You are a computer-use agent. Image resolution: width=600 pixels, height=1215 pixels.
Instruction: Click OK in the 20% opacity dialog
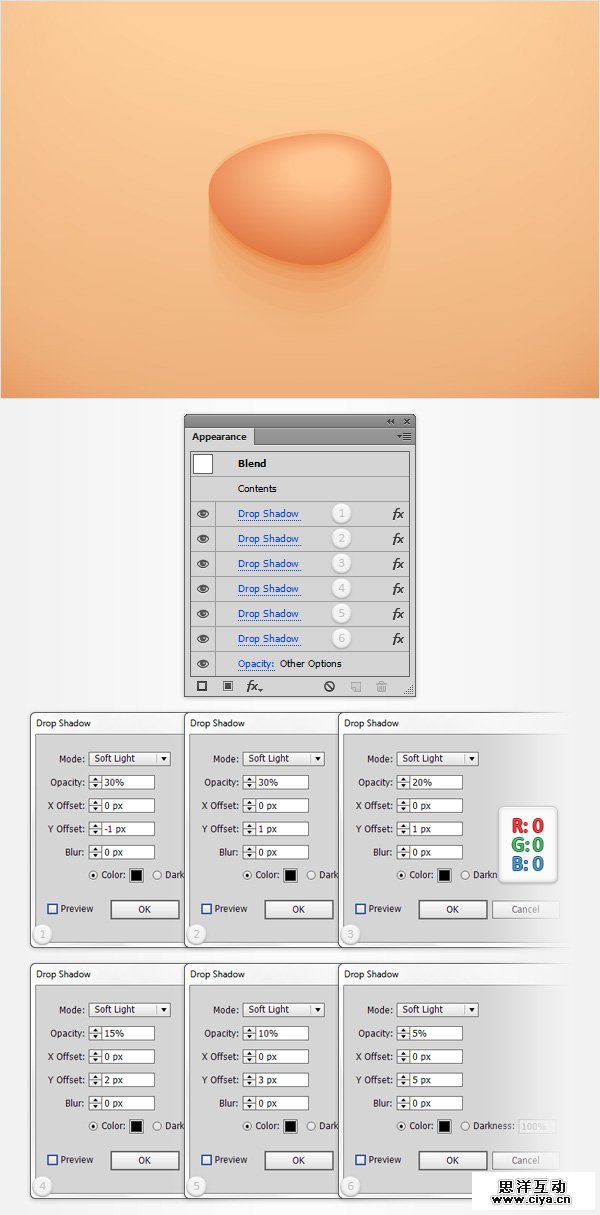452,910
